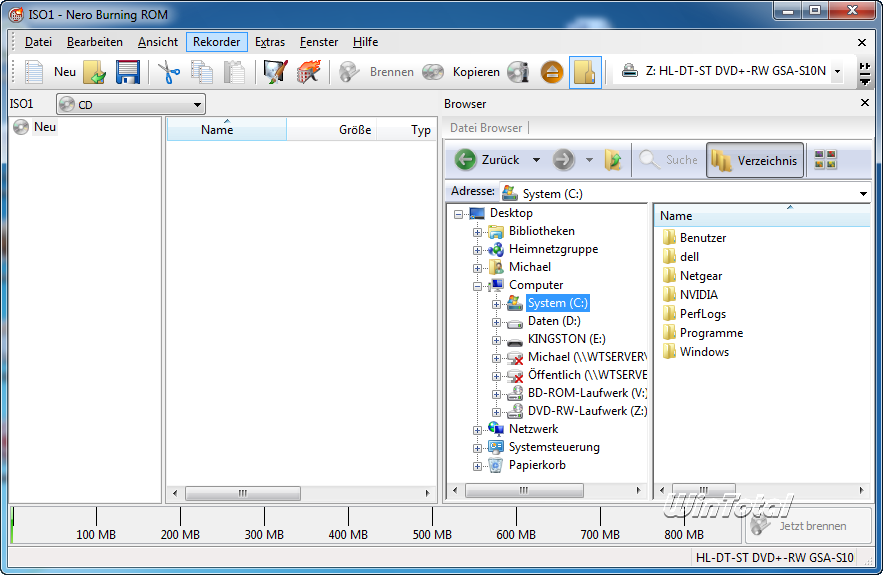883x575 pixels.
Task: Select the NVIDIA folder
Action: tap(699, 295)
